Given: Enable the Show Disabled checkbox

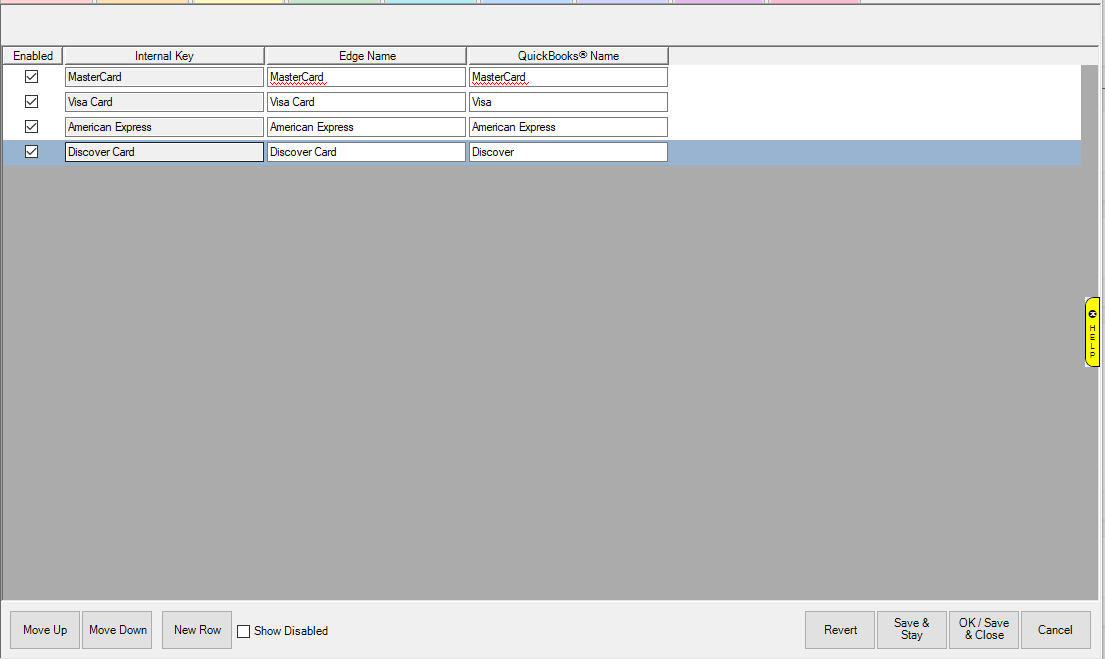Looking at the screenshot, I should pos(243,631).
